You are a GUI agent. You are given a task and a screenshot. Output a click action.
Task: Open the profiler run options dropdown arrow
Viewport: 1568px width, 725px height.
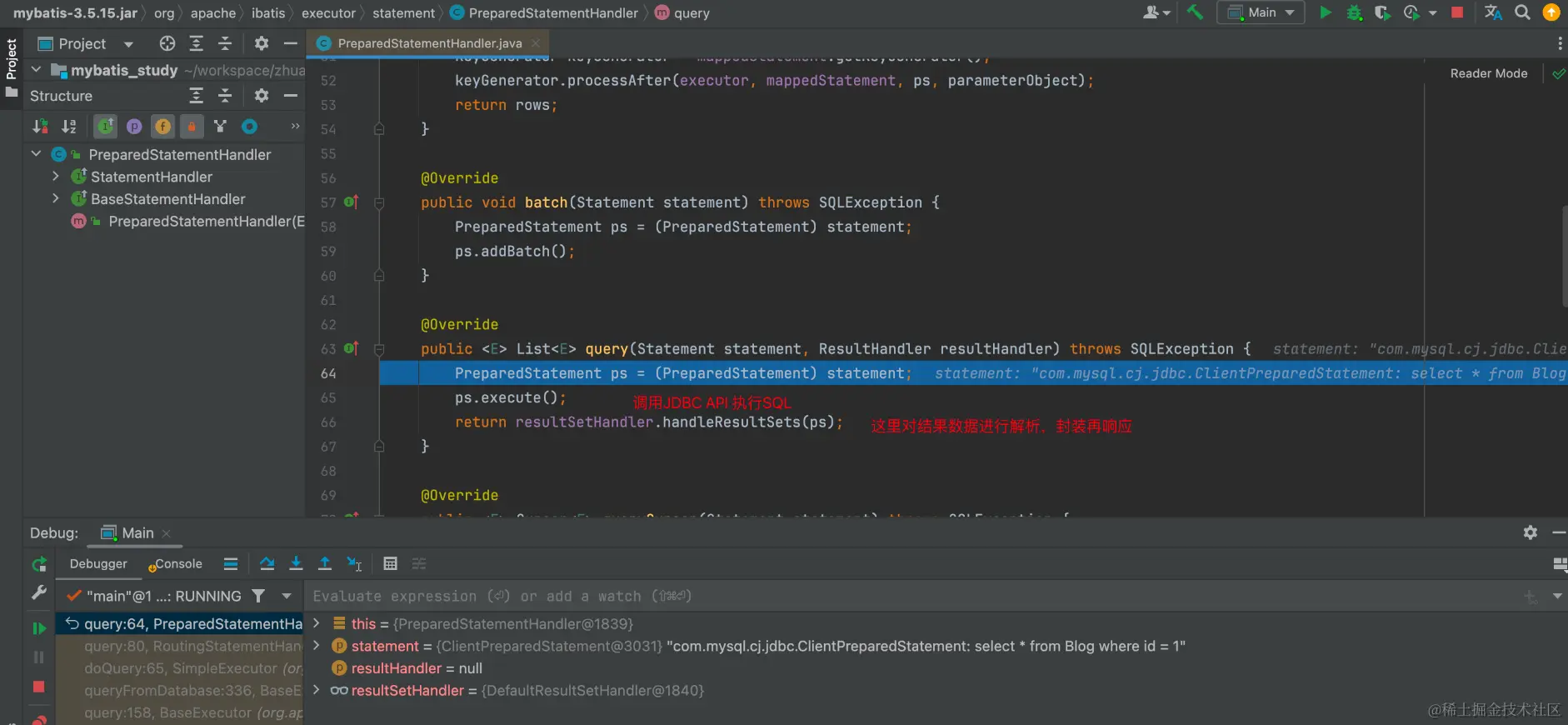[x=1432, y=13]
